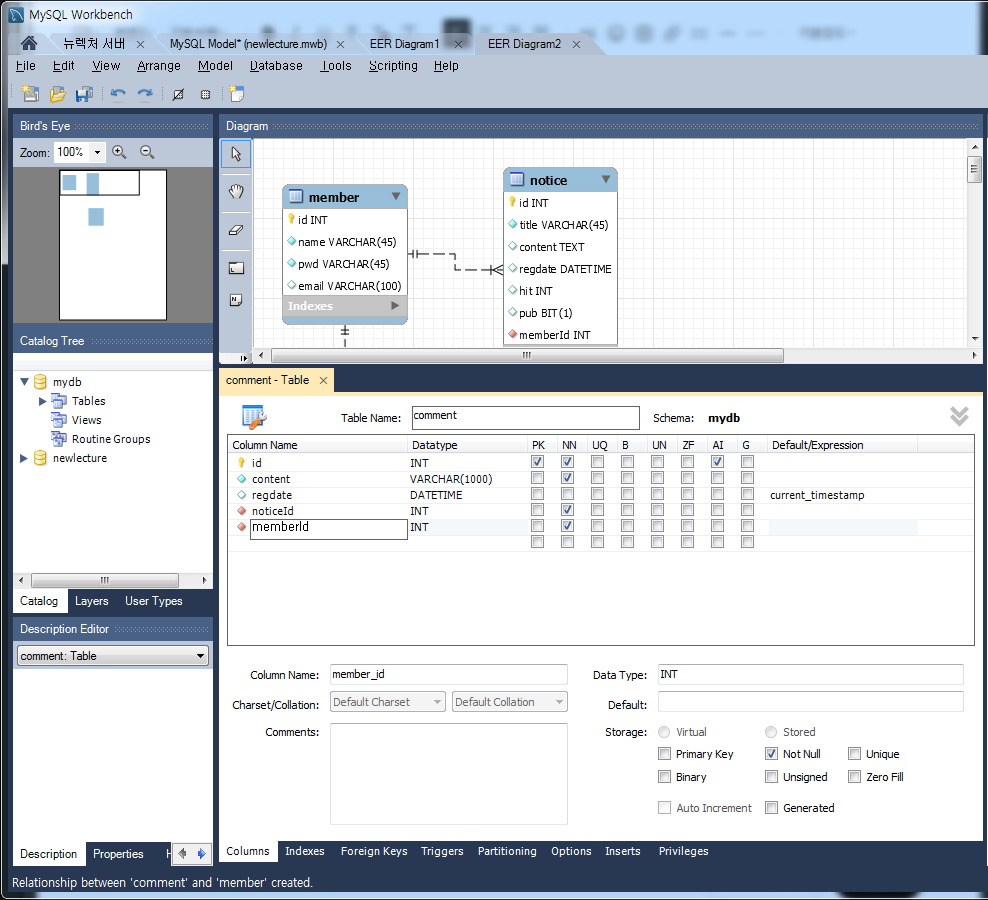Click the new EER diagram toolbar icon

tap(236, 94)
